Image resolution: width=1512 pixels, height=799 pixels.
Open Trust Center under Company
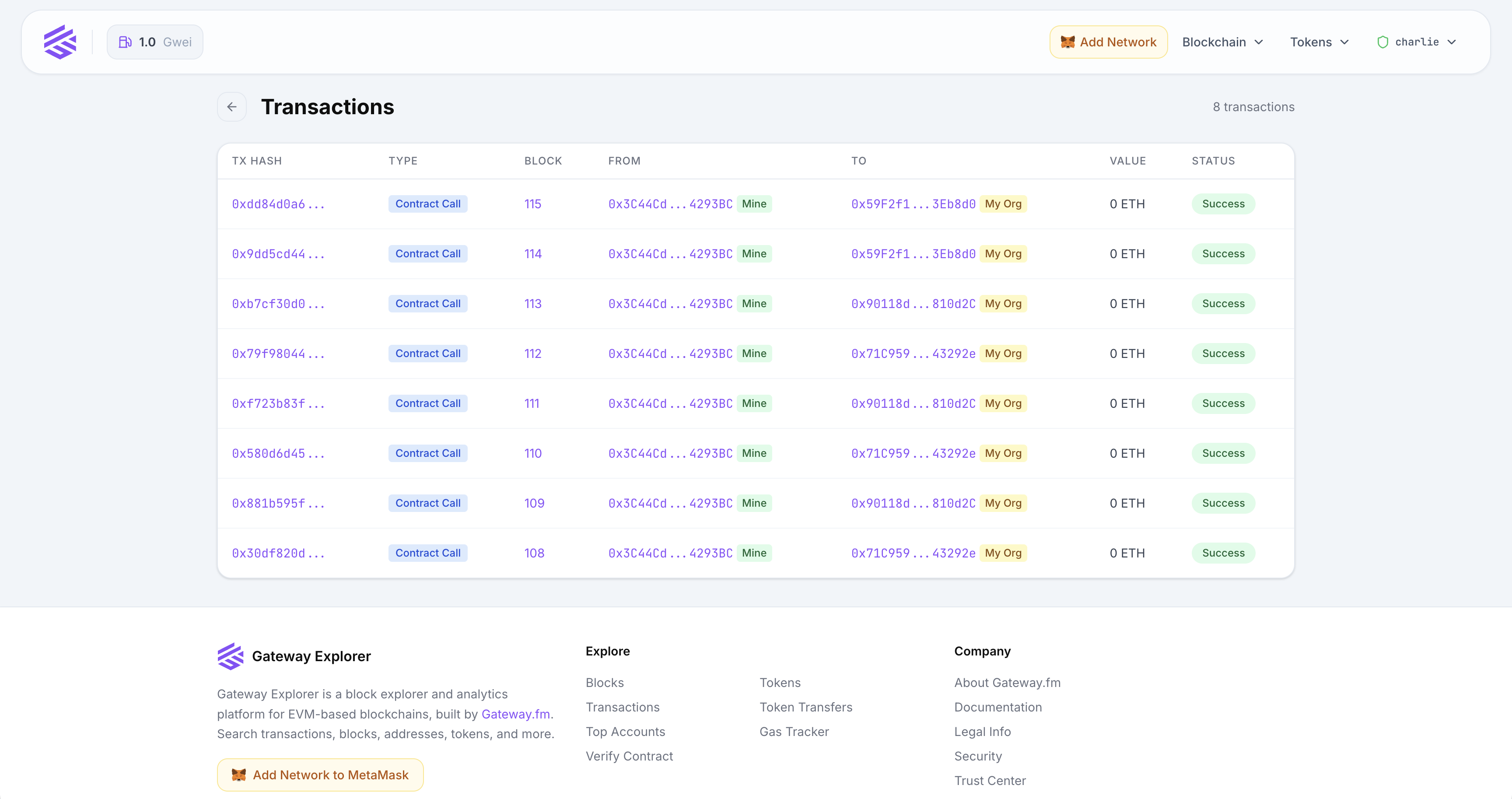click(x=990, y=780)
